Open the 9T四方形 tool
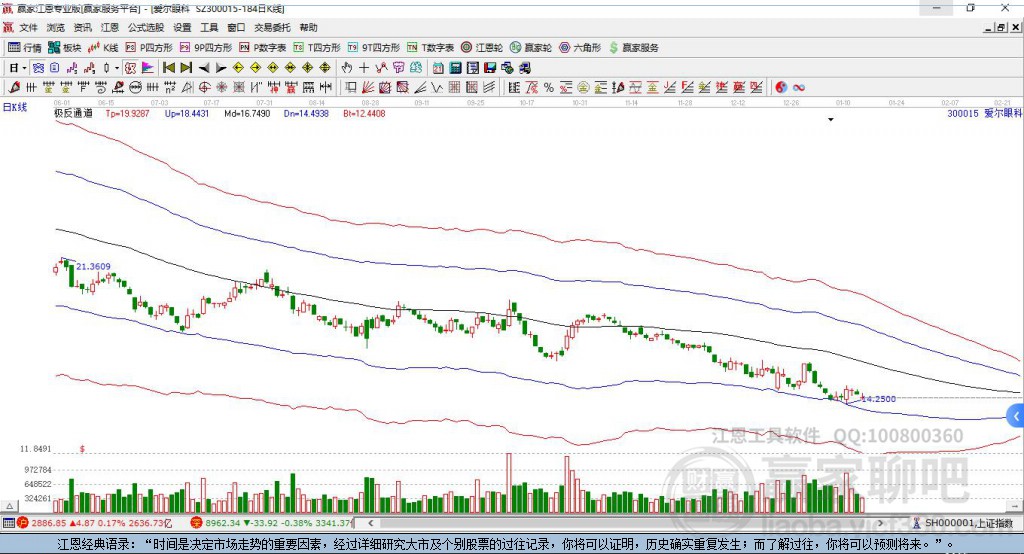Screen dimensions: 1024x554 [374, 48]
